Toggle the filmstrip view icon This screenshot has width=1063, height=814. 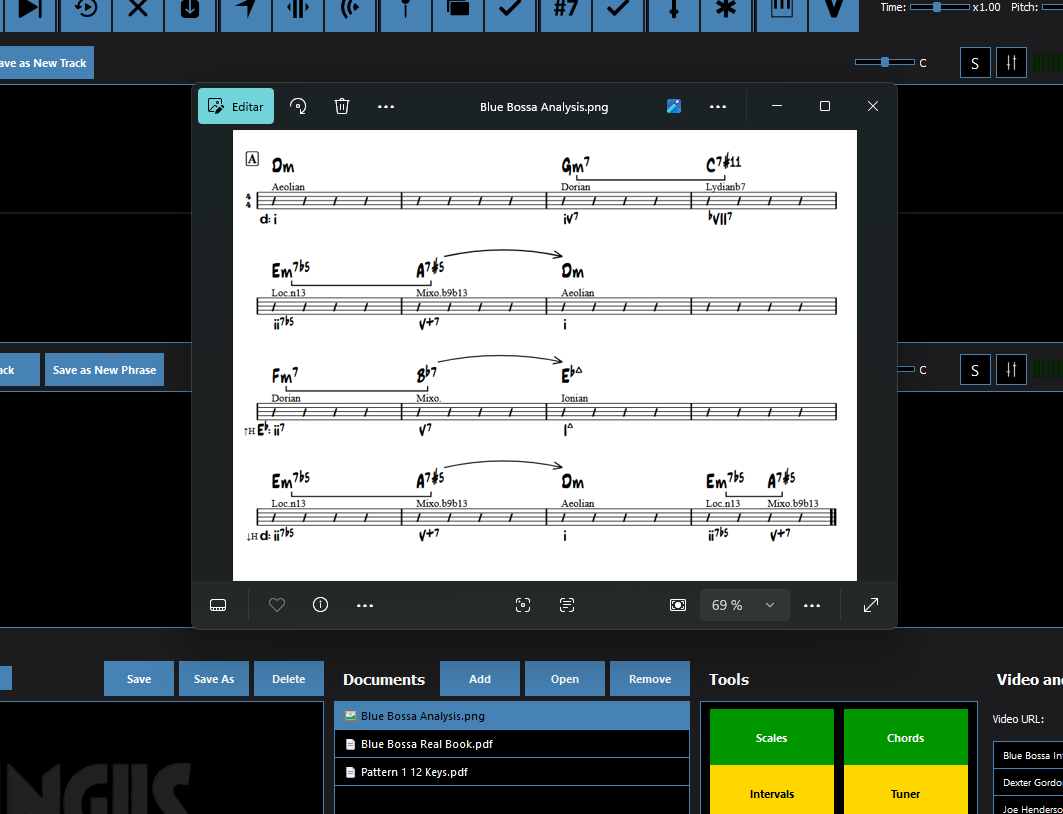[x=219, y=605]
